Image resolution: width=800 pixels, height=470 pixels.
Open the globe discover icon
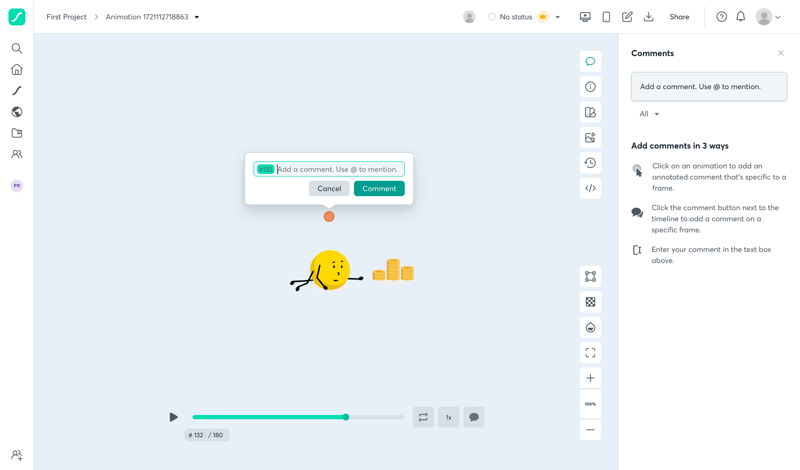click(x=17, y=112)
